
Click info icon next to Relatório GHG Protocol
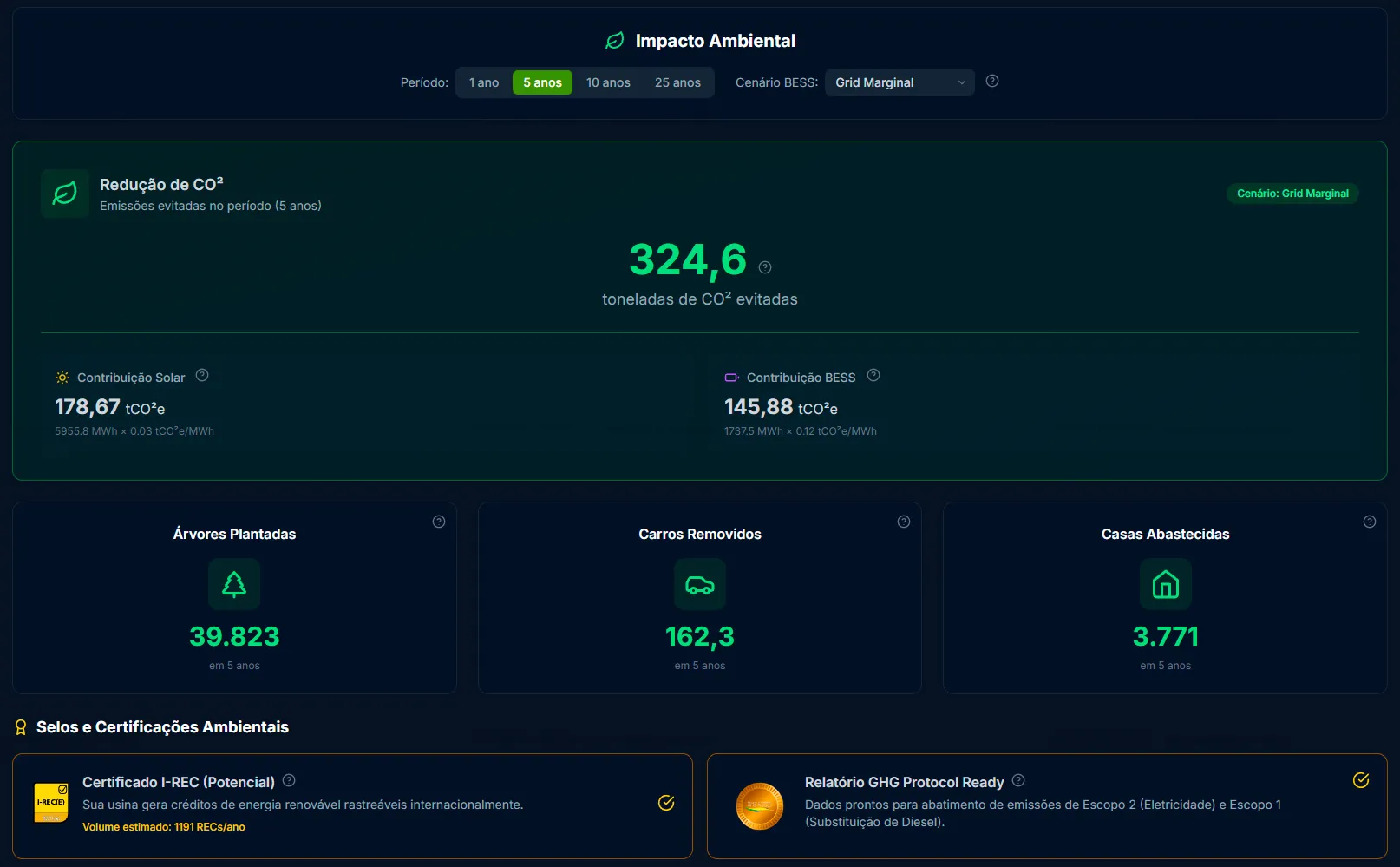pyautogui.click(x=1018, y=780)
